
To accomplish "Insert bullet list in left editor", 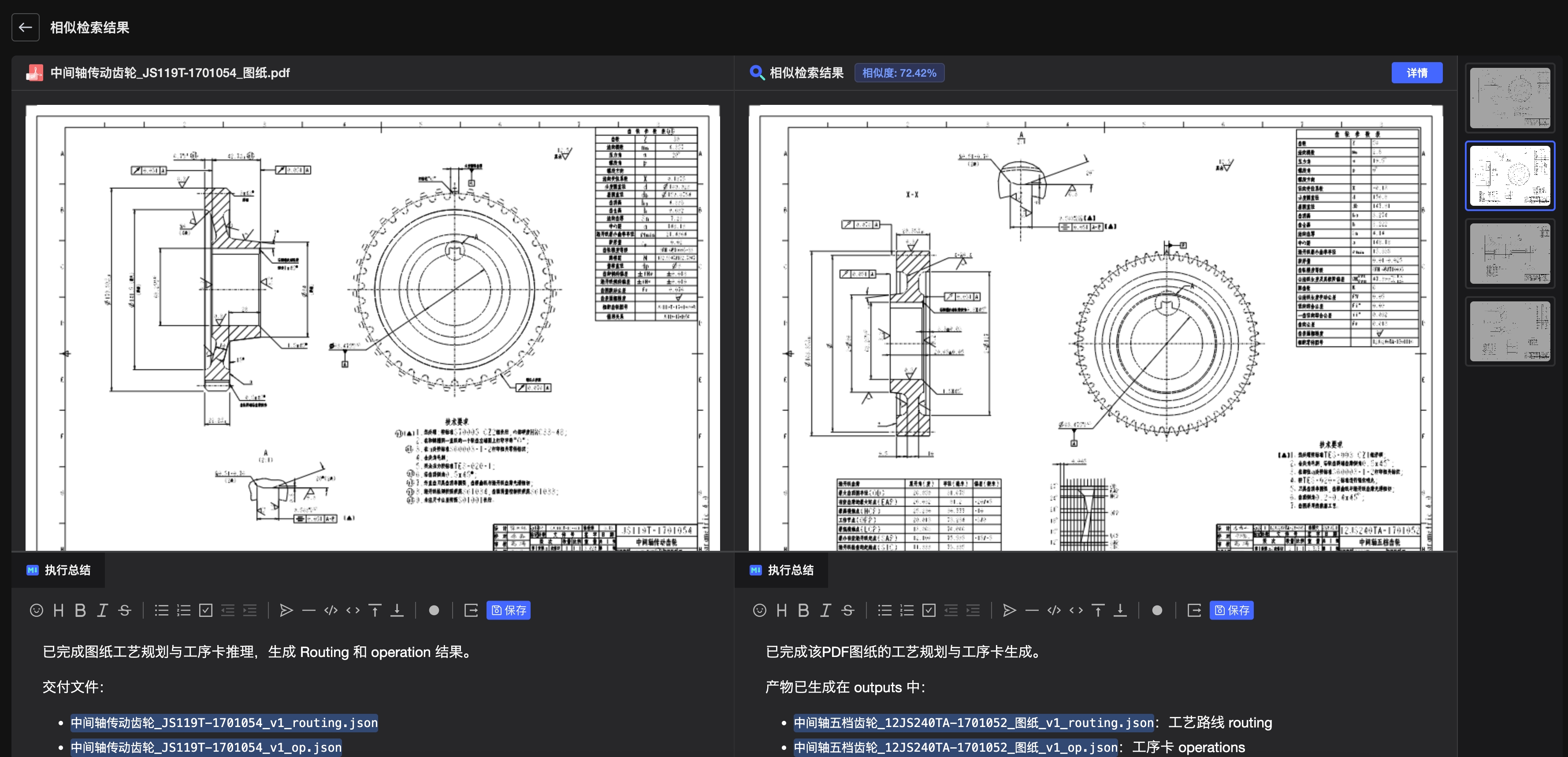I will (161, 610).
